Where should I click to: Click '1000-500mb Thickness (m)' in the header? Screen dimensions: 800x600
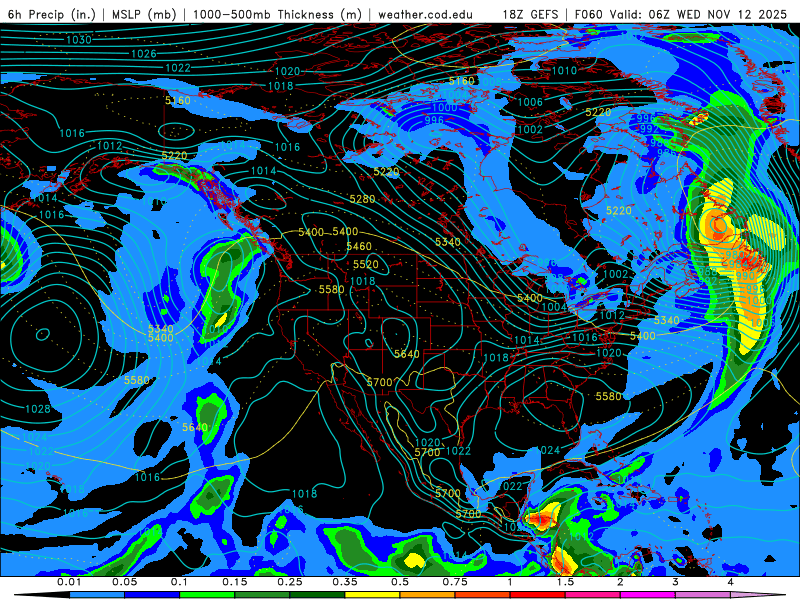[x=277, y=15]
